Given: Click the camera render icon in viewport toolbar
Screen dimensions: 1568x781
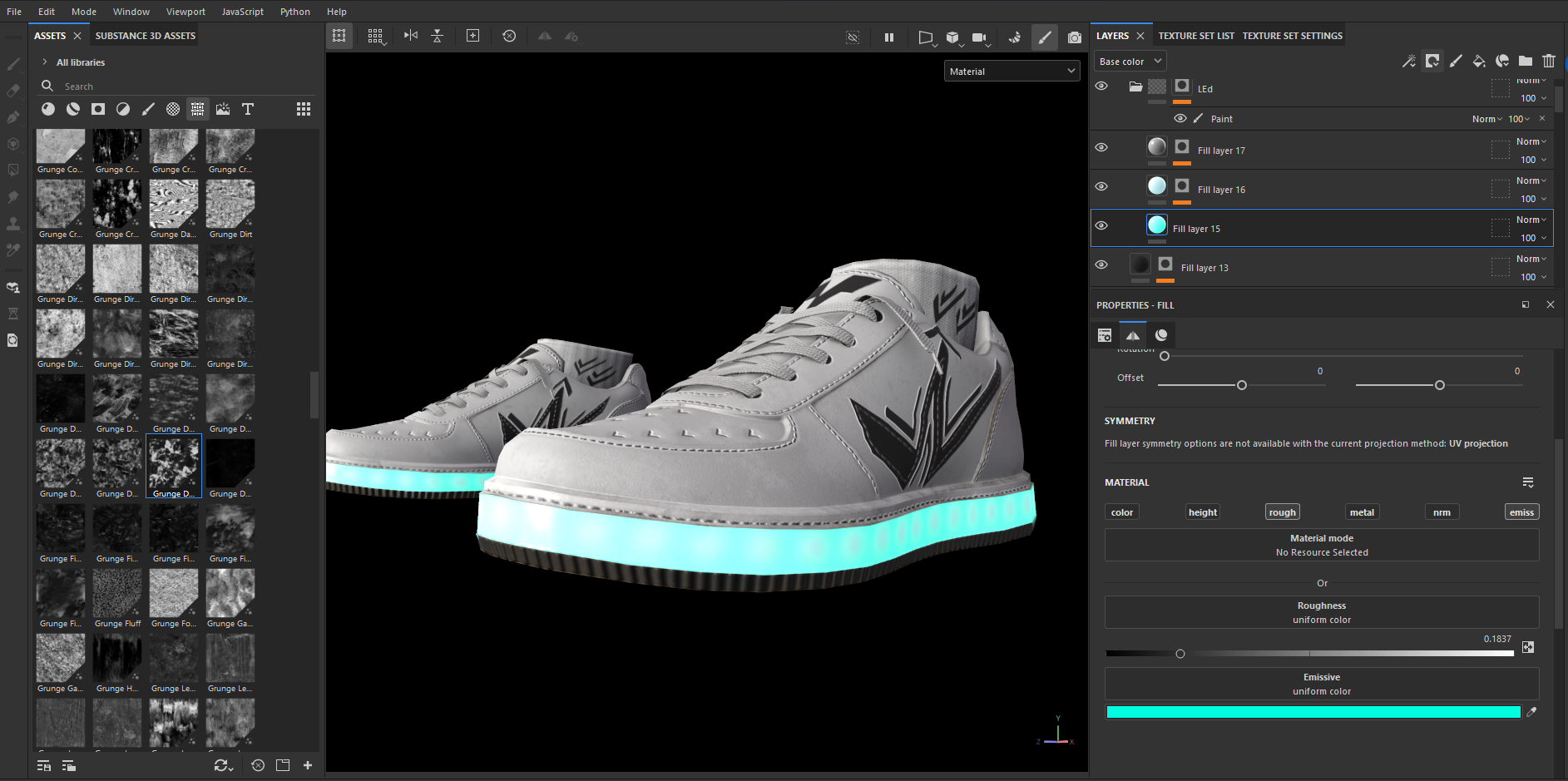Looking at the screenshot, I should 1074,37.
